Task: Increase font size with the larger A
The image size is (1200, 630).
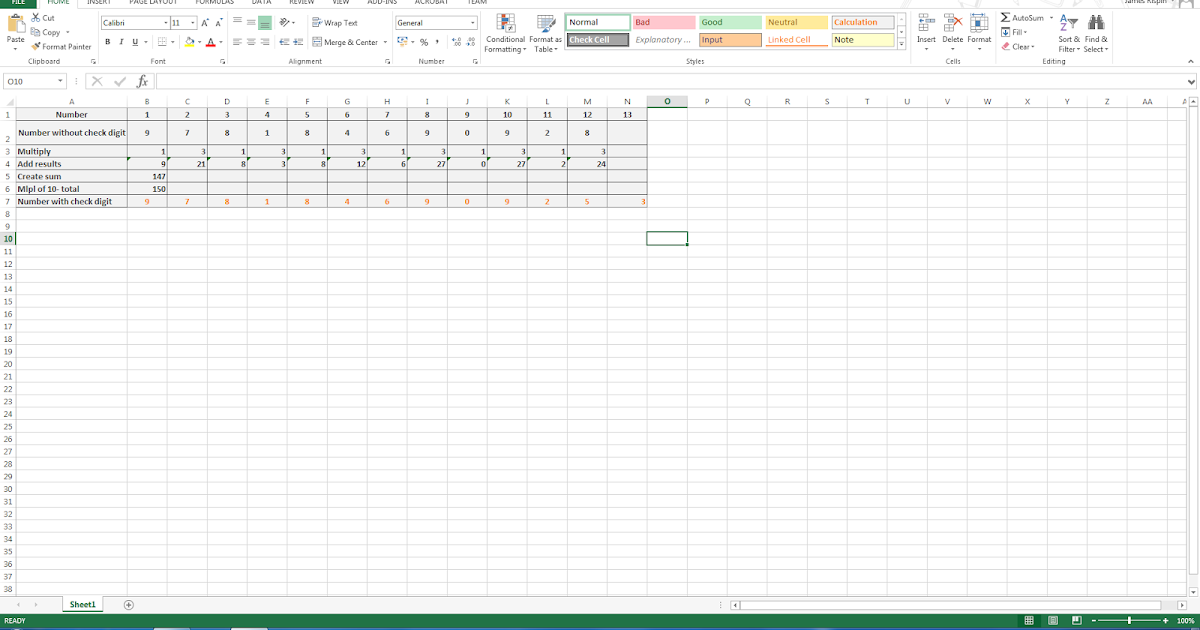Action: click(205, 22)
